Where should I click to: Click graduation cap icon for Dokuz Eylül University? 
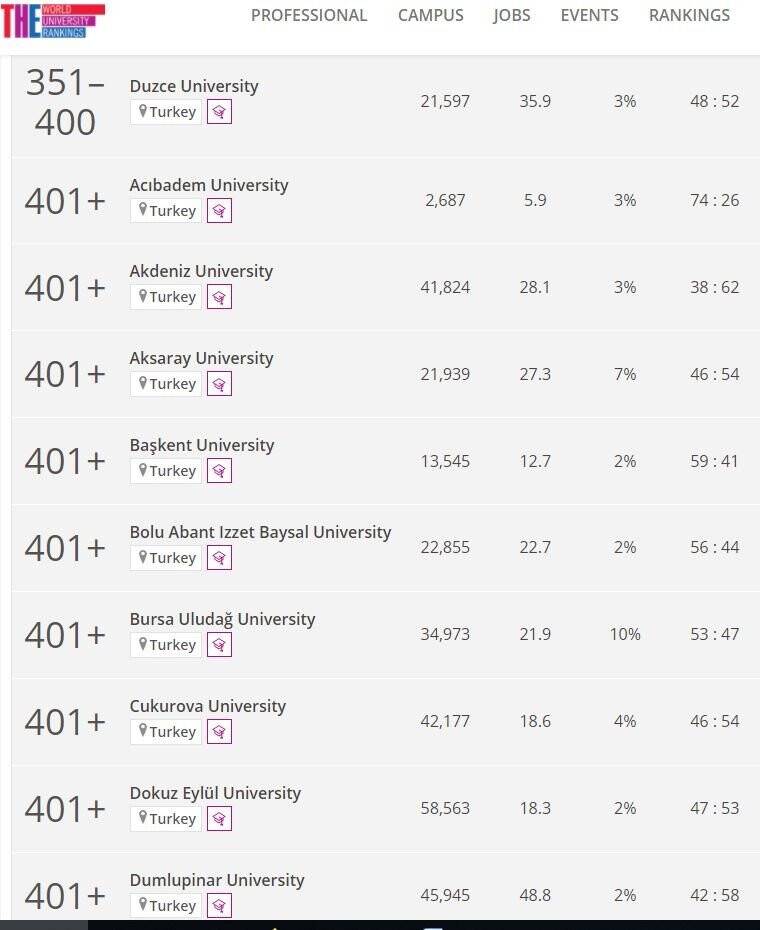click(219, 819)
